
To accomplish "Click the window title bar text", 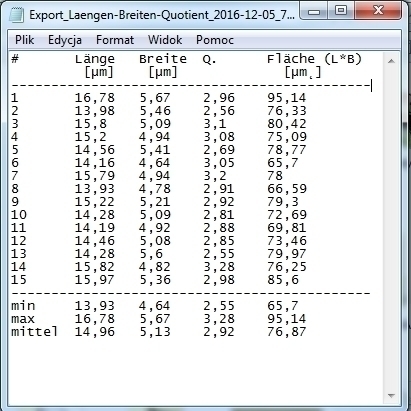I will pyautogui.click(x=162, y=15).
